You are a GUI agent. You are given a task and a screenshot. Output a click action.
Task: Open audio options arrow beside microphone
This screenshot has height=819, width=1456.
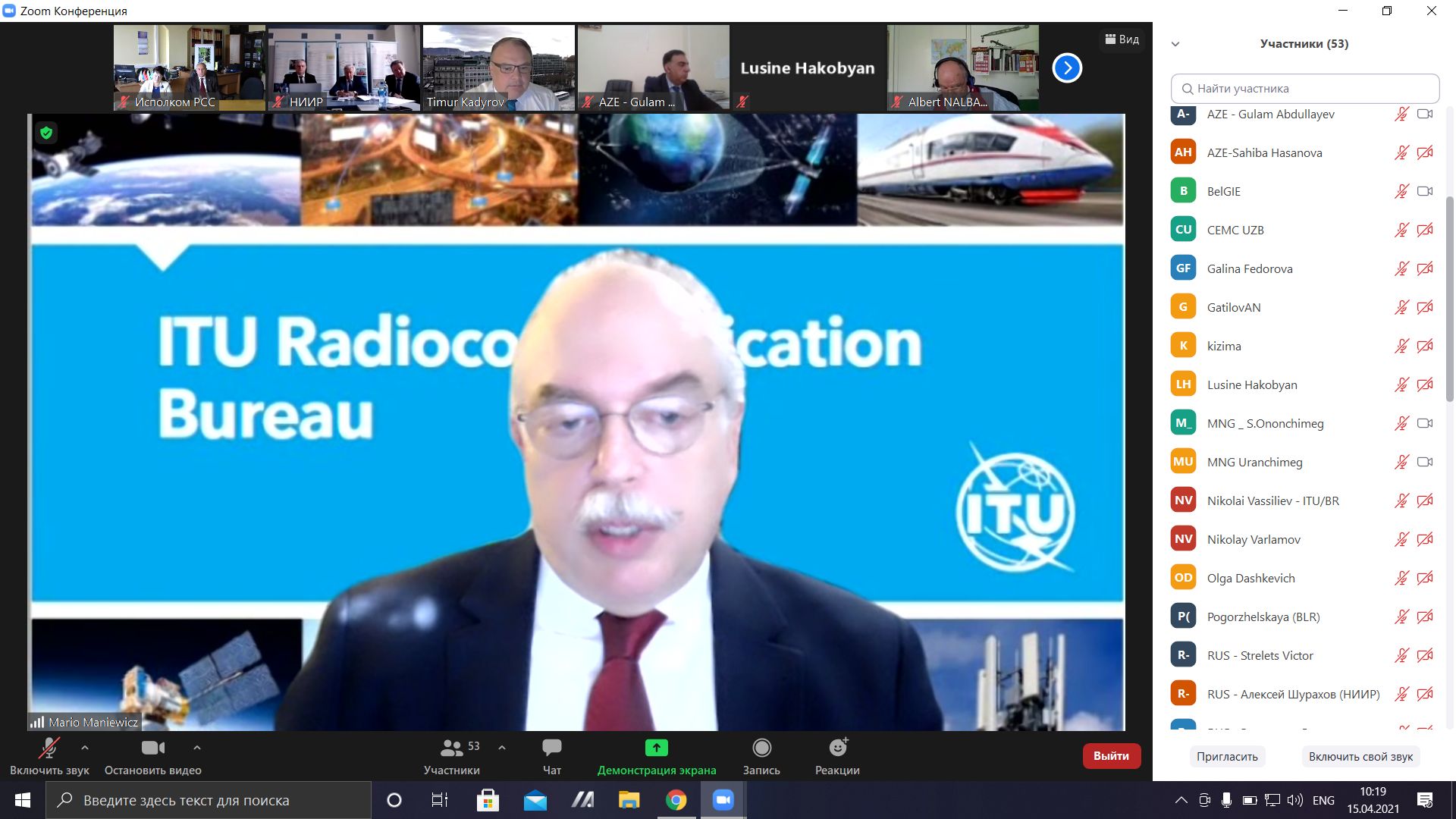click(85, 748)
